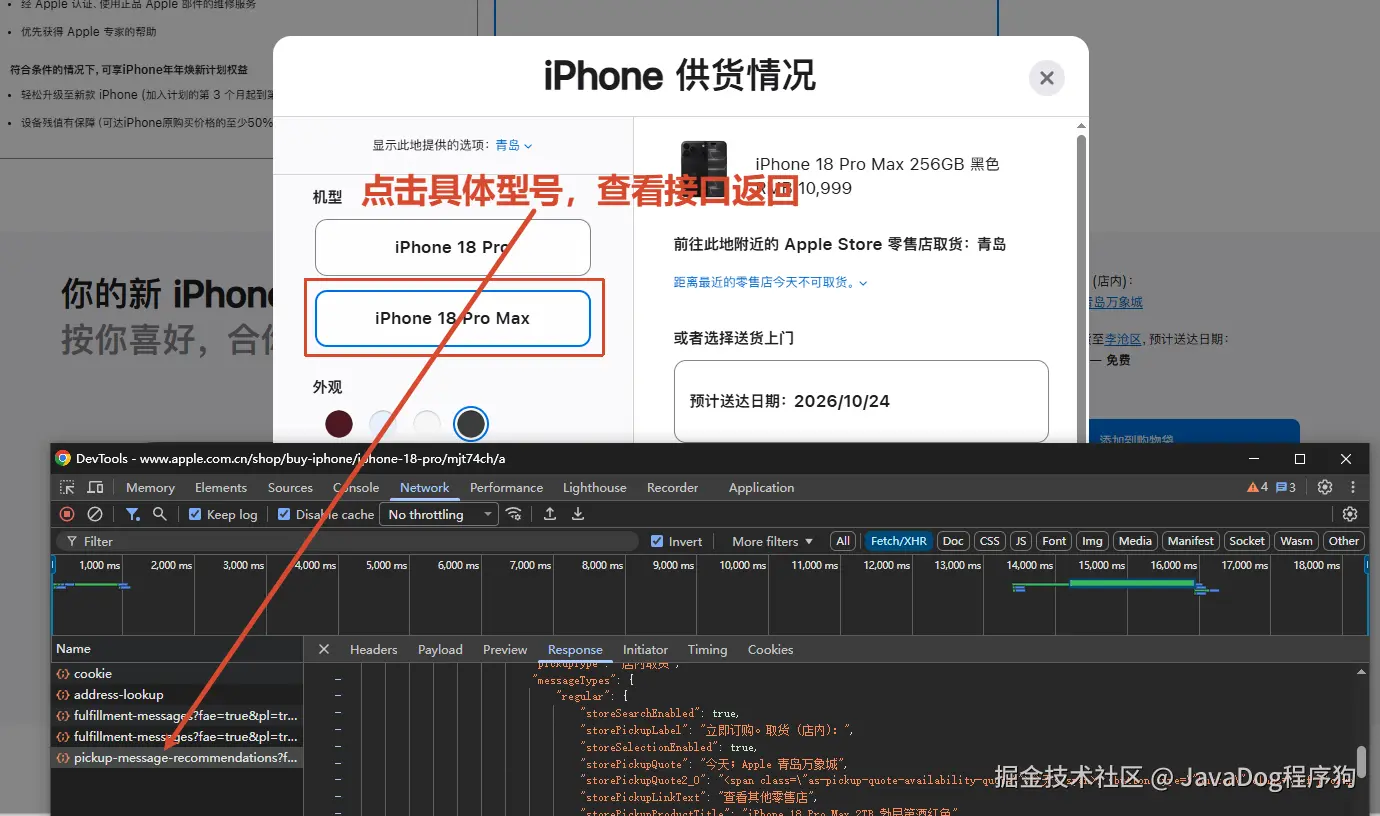The image size is (1380, 816).
Task: Switch to the Headers tab
Action: (x=373, y=649)
